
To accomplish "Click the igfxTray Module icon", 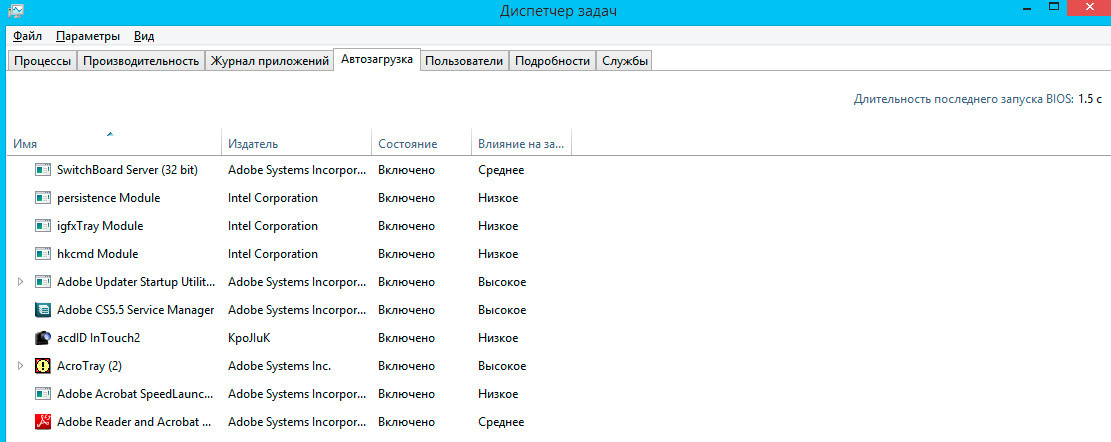I will click(x=43, y=226).
